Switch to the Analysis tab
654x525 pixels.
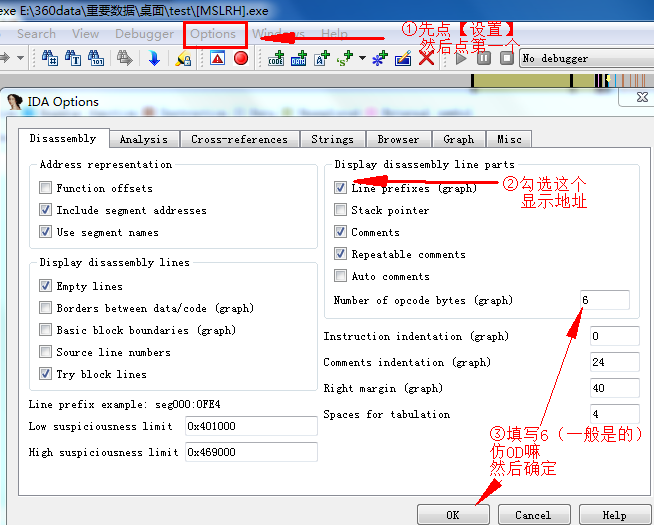(144, 139)
